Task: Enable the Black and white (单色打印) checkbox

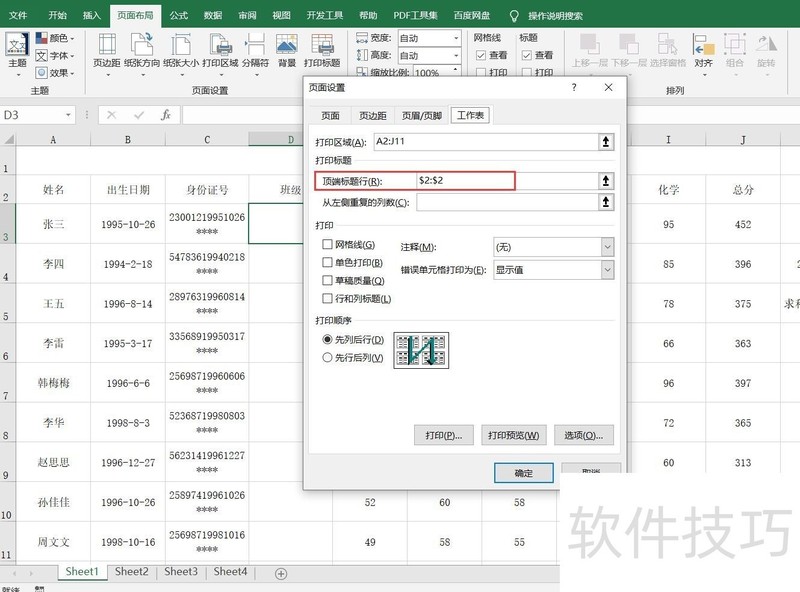Action: pyautogui.click(x=327, y=262)
